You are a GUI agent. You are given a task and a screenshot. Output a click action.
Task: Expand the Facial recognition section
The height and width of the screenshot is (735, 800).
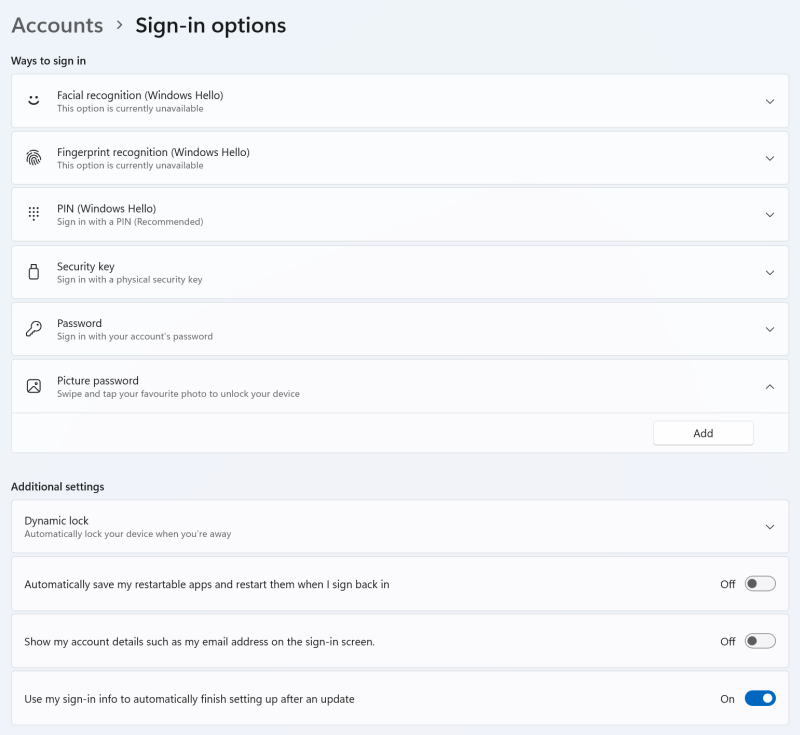[770, 101]
